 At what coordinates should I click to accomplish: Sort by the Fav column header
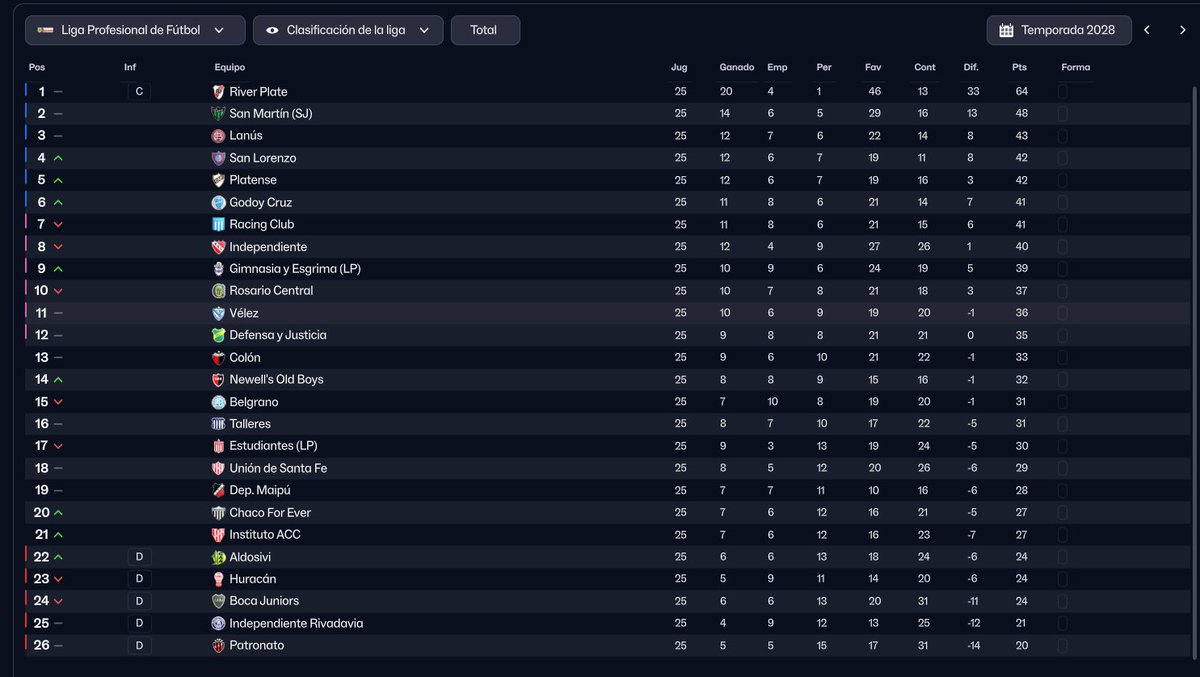873,67
